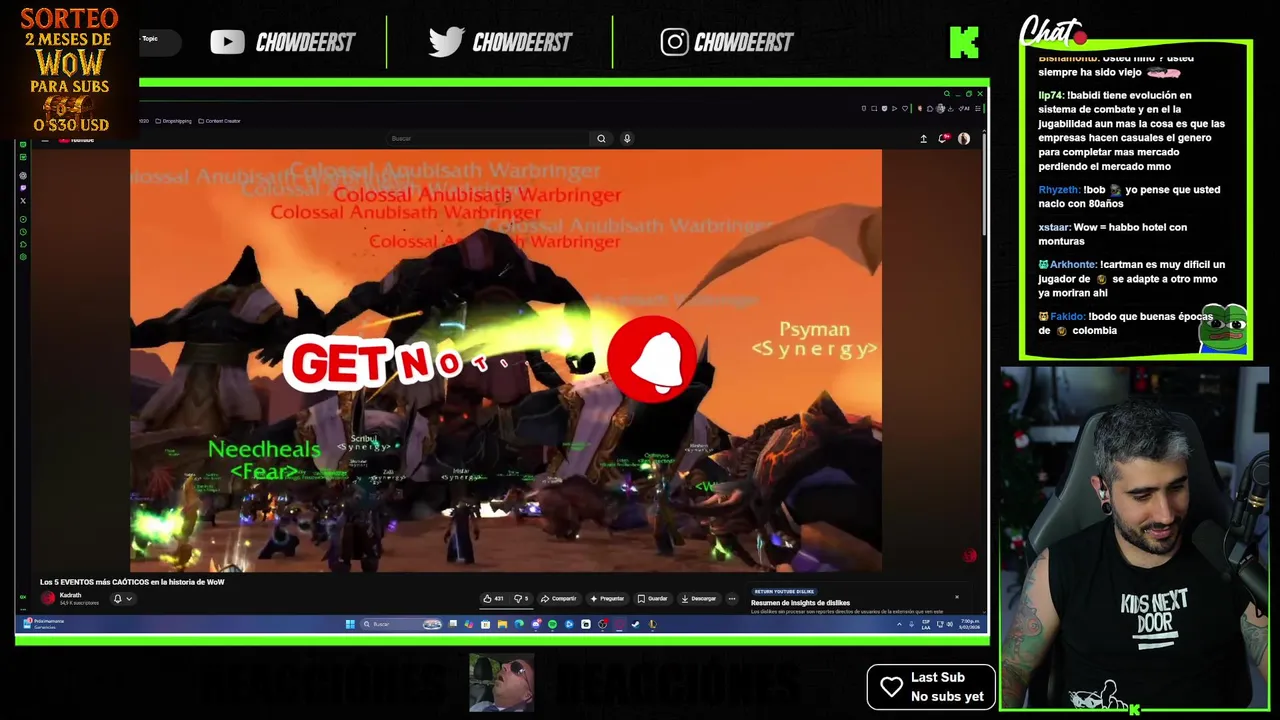
Task: Click the taskbar speaker volume icon
Action: click(x=948, y=624)
